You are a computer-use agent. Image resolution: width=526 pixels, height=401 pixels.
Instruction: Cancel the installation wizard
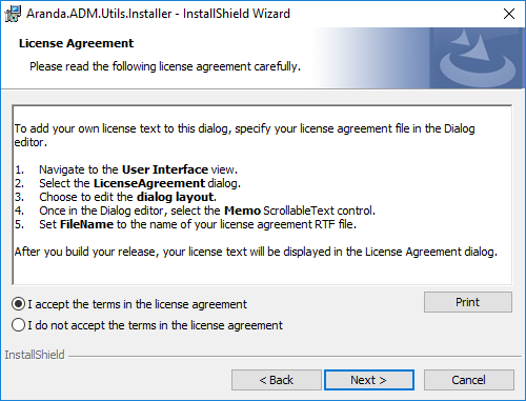coord(469,380)
